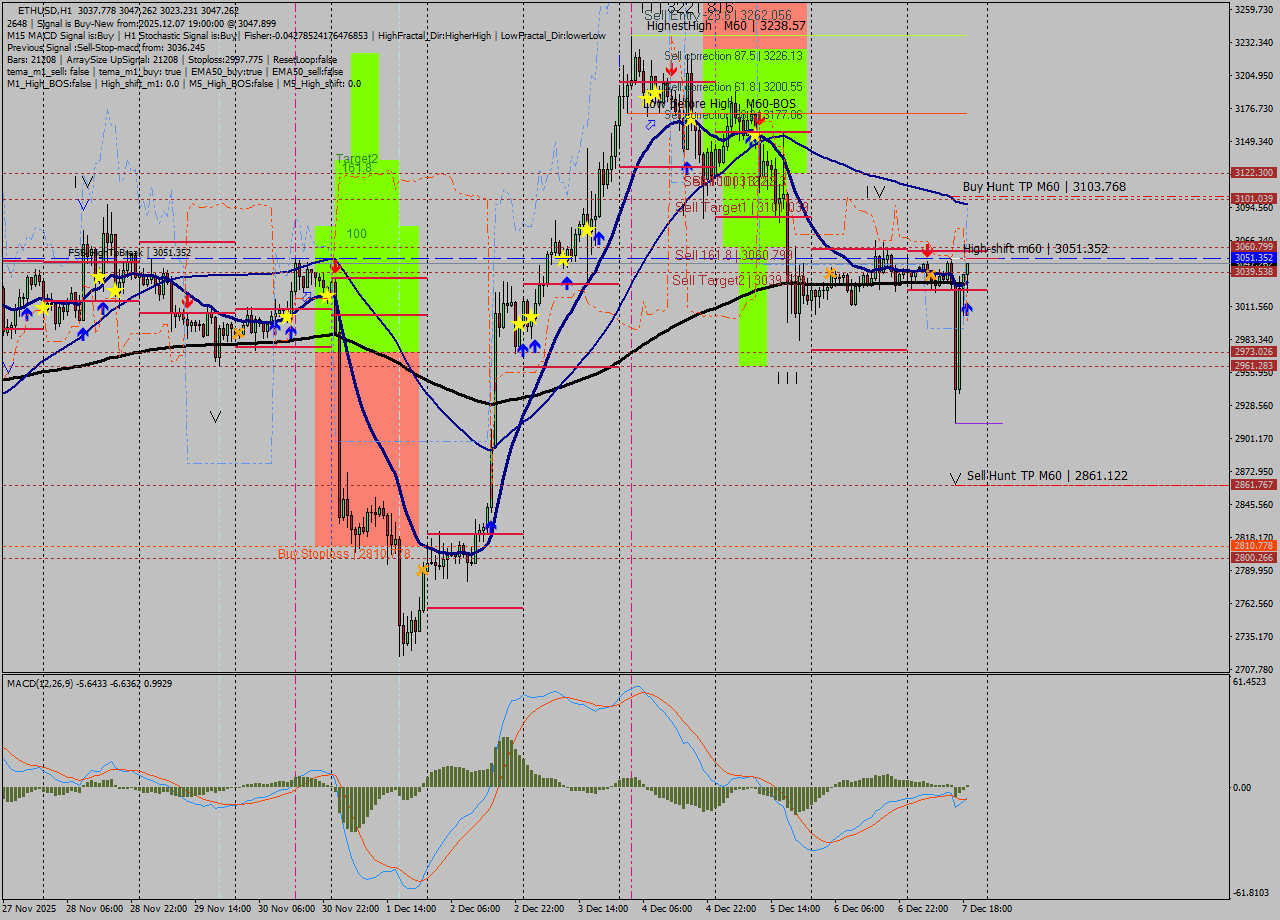1280x920 pixels.
Task: Select the hollow blue arrow near 4 Dec 06:00
Action: click(651, 124)
